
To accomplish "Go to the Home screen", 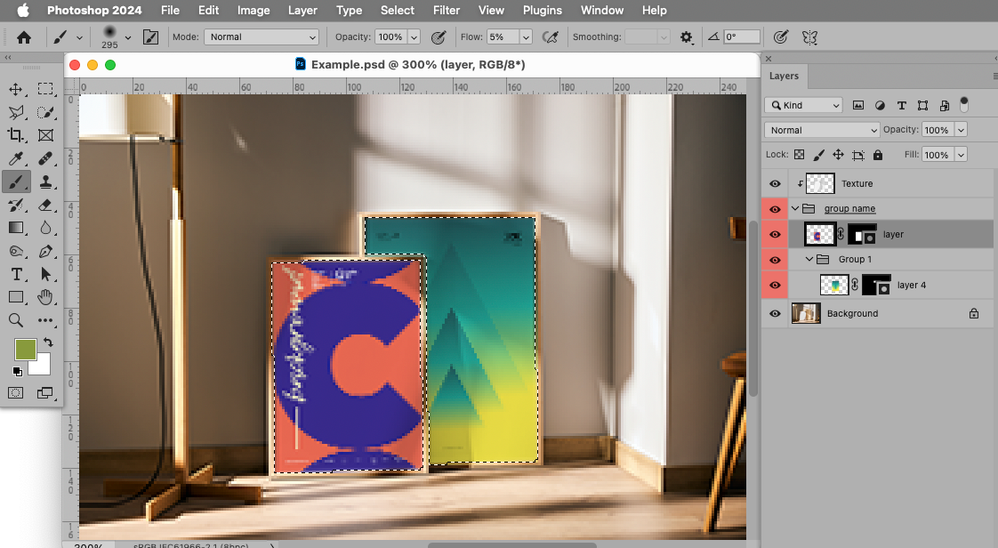I will click(x=24, y=38).
